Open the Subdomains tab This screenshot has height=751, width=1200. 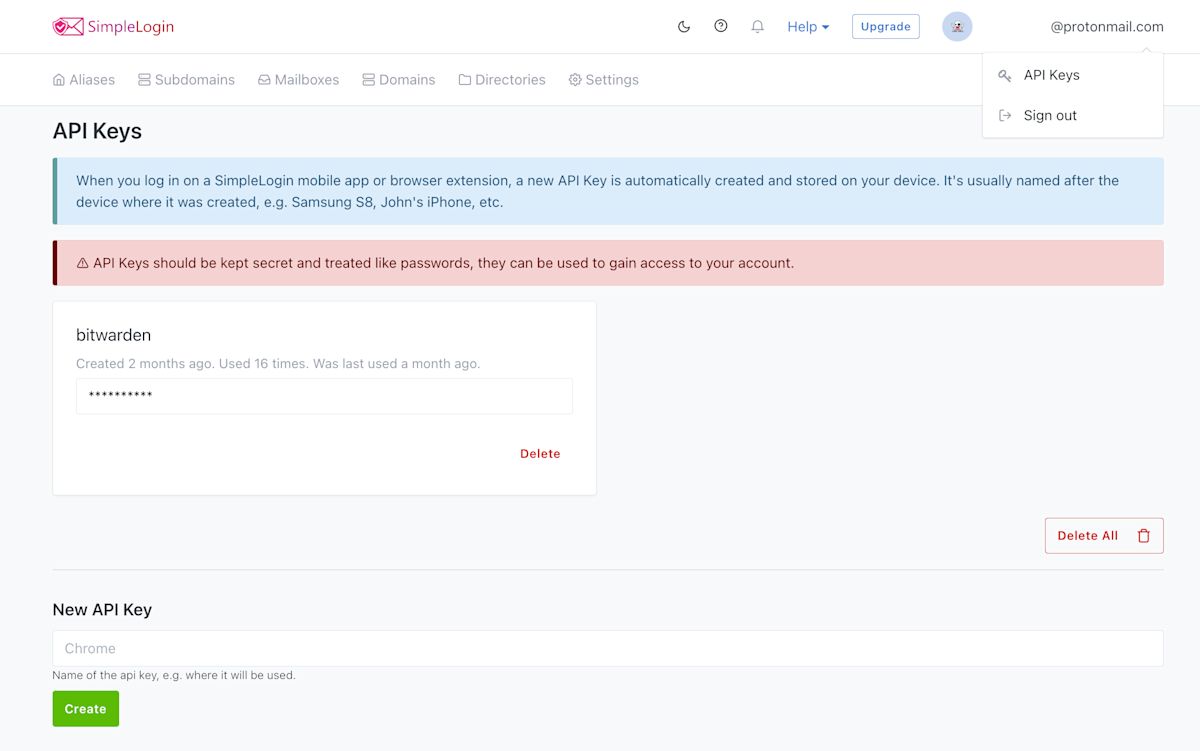coord(187,80)
